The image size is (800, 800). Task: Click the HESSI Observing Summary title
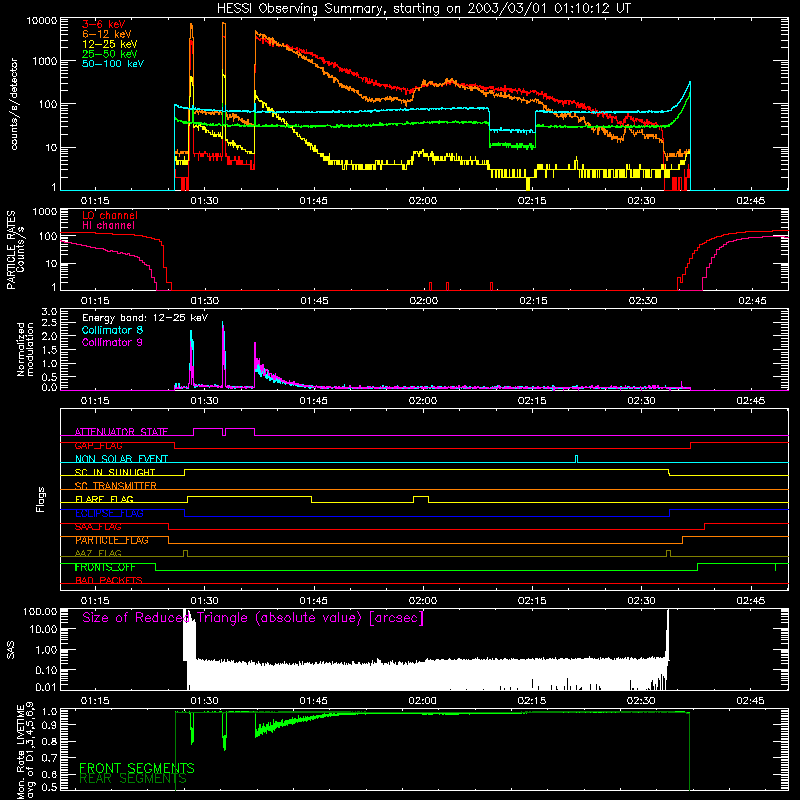coord(423,9)
